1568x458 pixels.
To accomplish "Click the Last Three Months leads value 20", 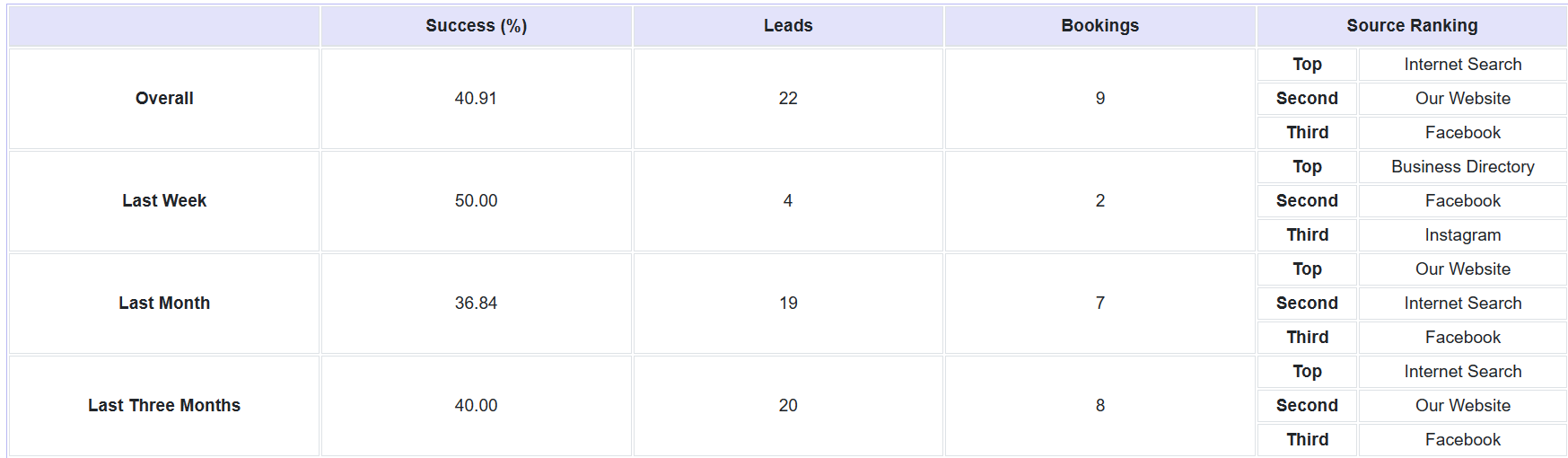I will [788, 406].
